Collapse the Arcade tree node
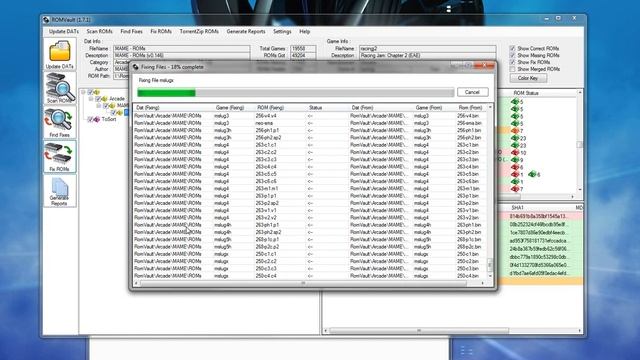Viewport: 640px width, 360px height. pos(91,99)
